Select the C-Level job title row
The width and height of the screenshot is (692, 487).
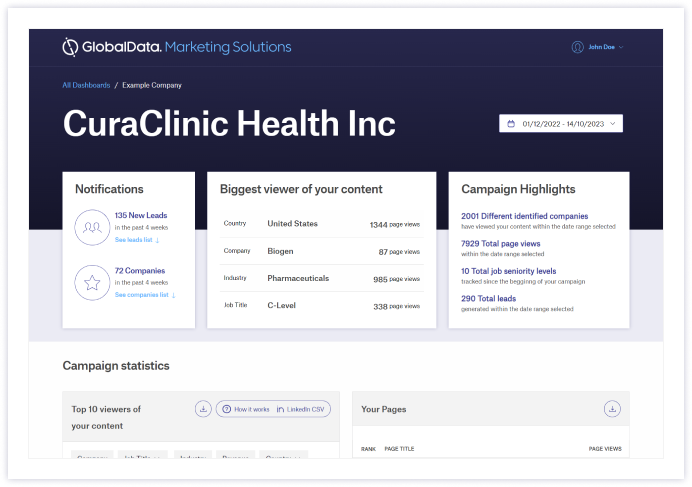click(x=322, y=306)
